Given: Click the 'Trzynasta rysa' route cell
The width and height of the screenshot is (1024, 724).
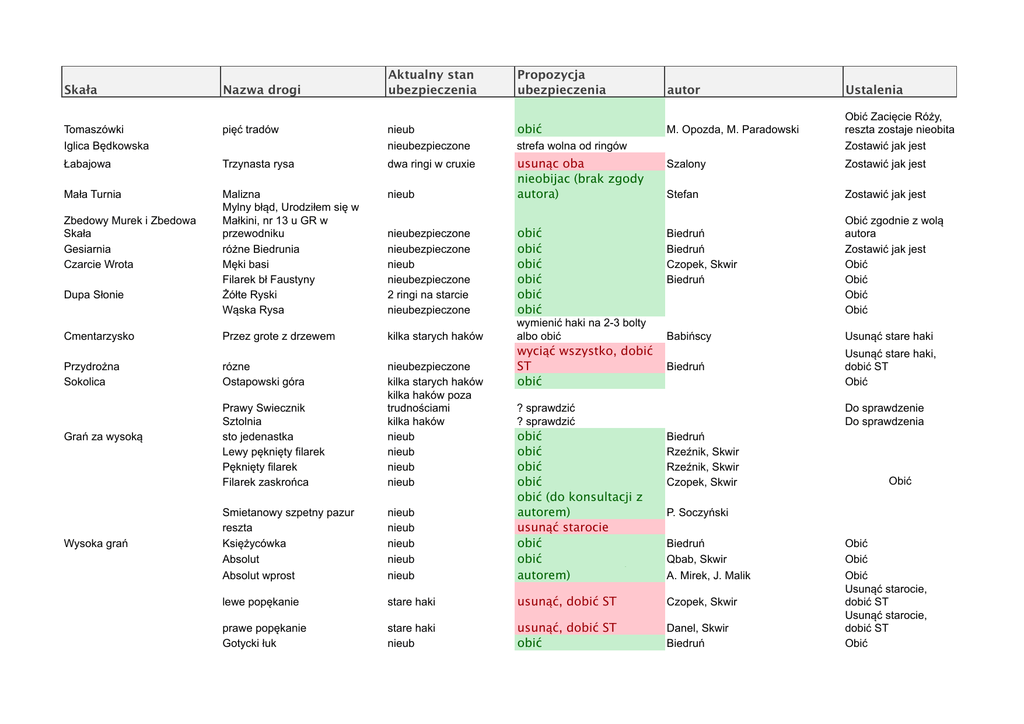Looking at the screenshot, I should pyautogui.click(x=258, y=164).
